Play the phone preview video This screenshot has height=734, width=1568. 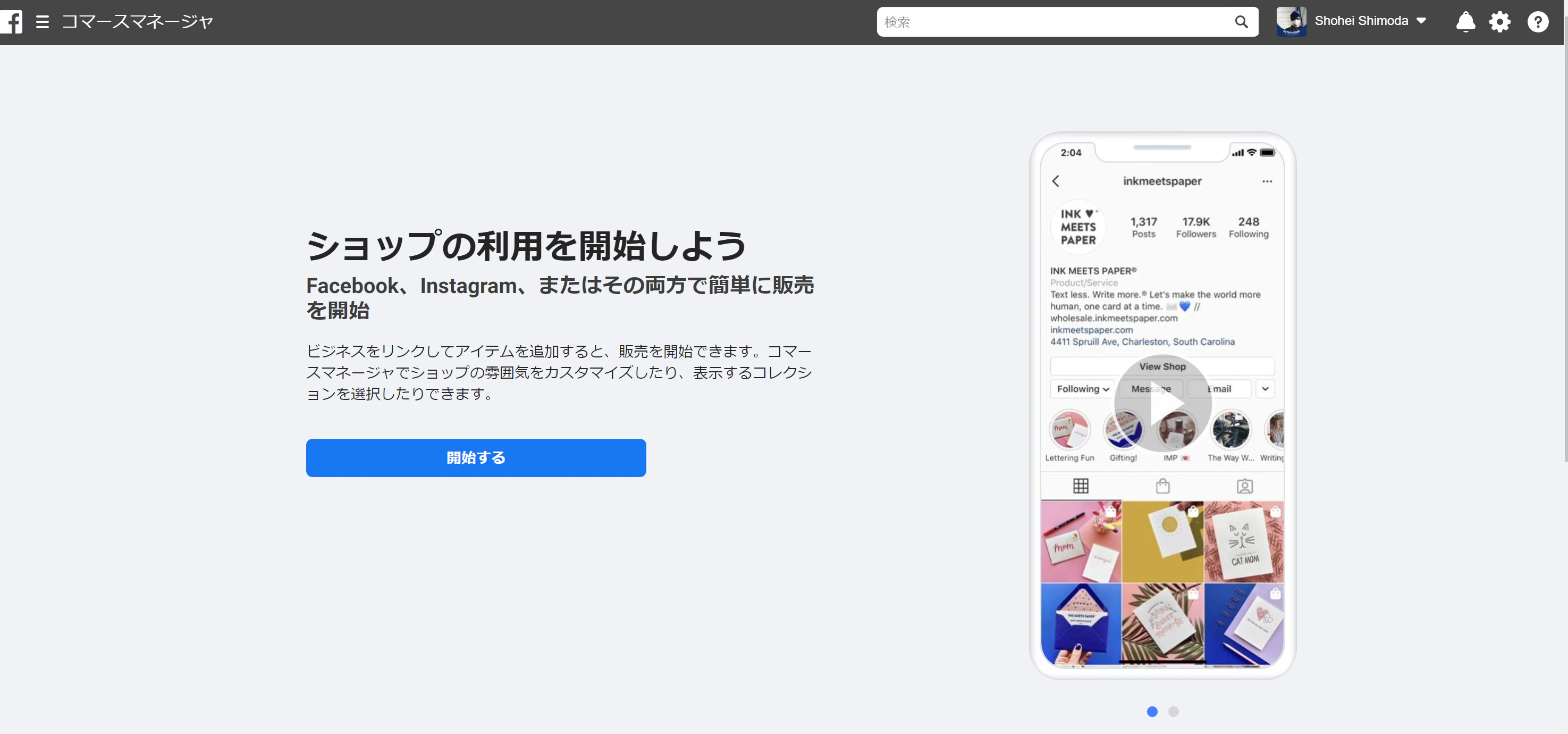pos(1162,403)
